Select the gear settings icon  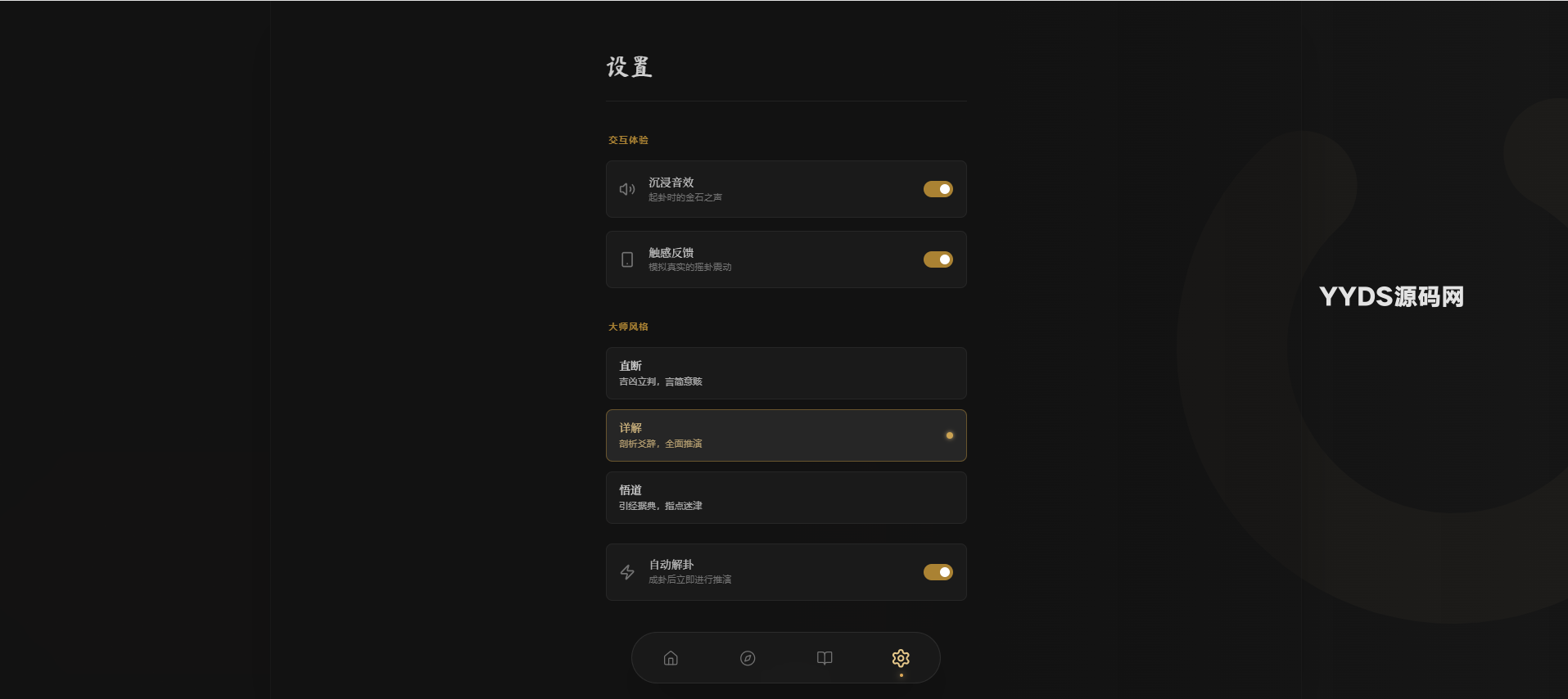click(901, 658)
